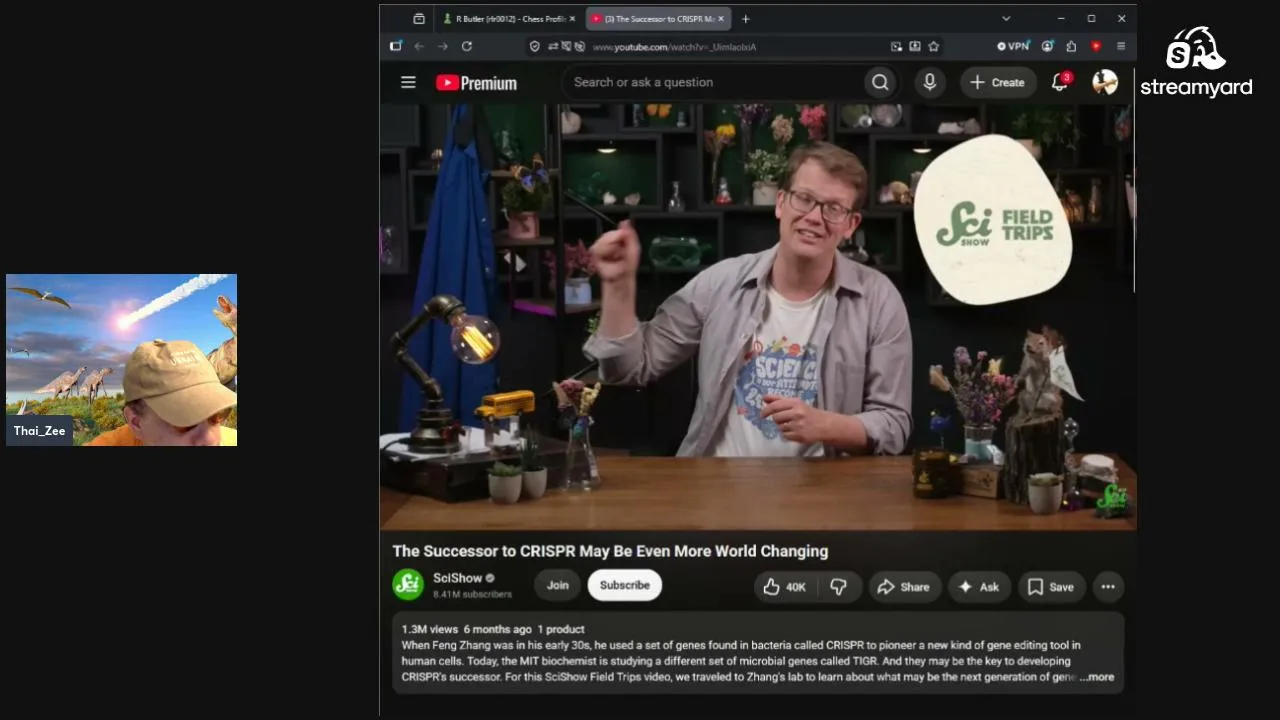Screen dimensions: 1280x720
Task: Subscribe to the SciShow channel
Action: point(625,585)
